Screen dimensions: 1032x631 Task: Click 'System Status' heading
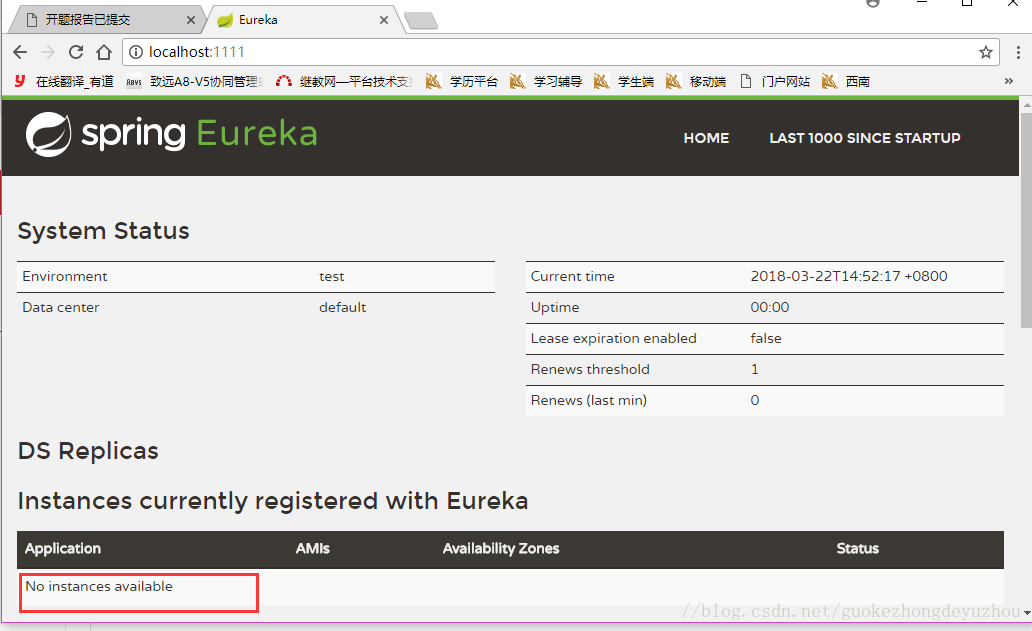tap(103, 231)
